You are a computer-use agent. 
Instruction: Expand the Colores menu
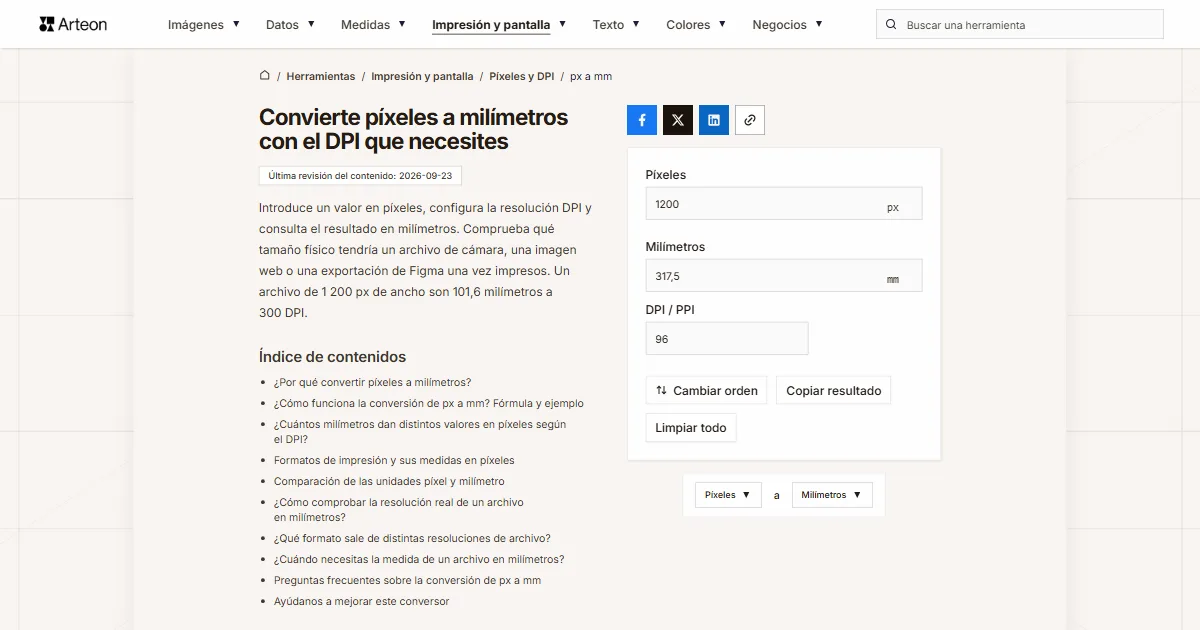point(697,25)
